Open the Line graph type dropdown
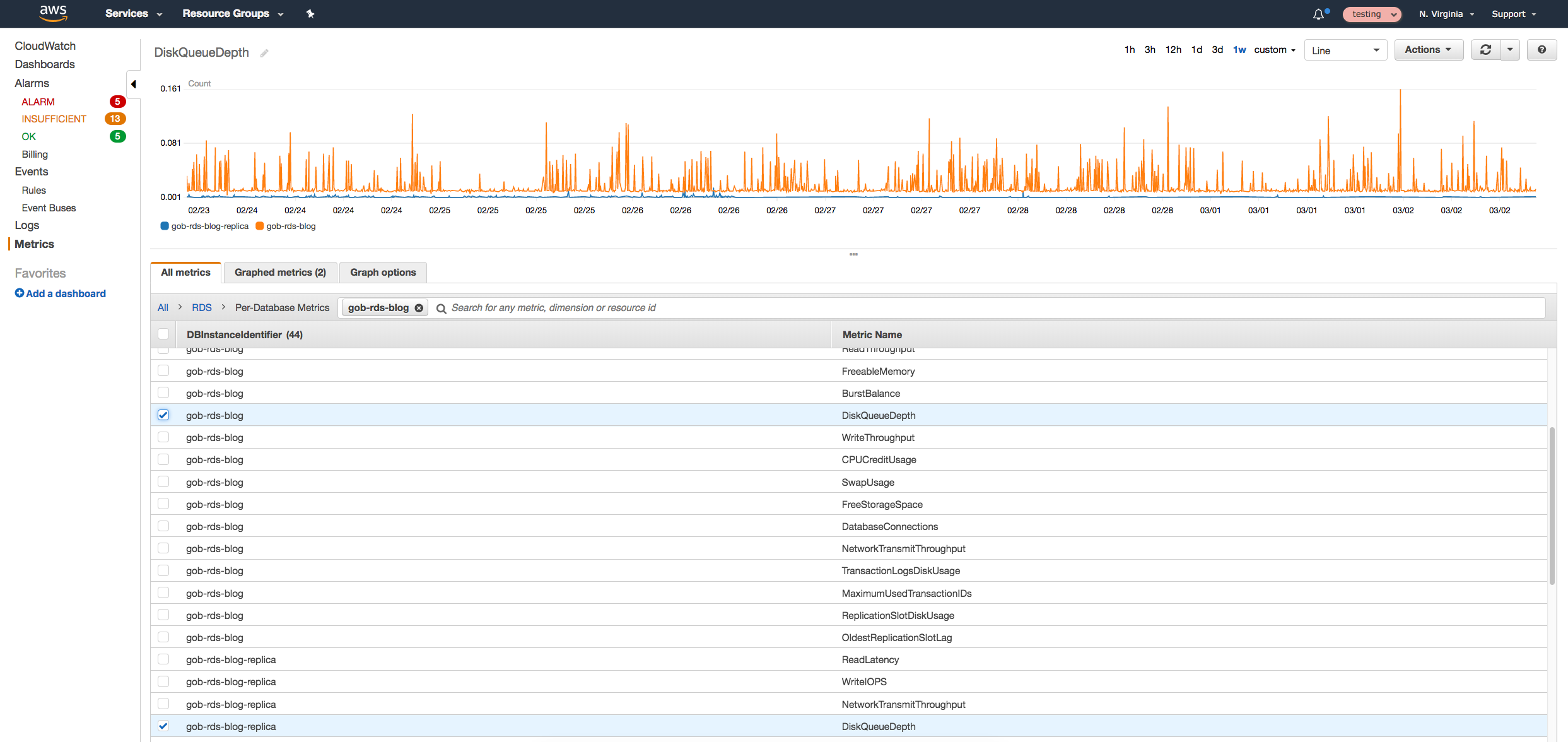Viewport: 1568px width, 742px height. coord(1345,49)
